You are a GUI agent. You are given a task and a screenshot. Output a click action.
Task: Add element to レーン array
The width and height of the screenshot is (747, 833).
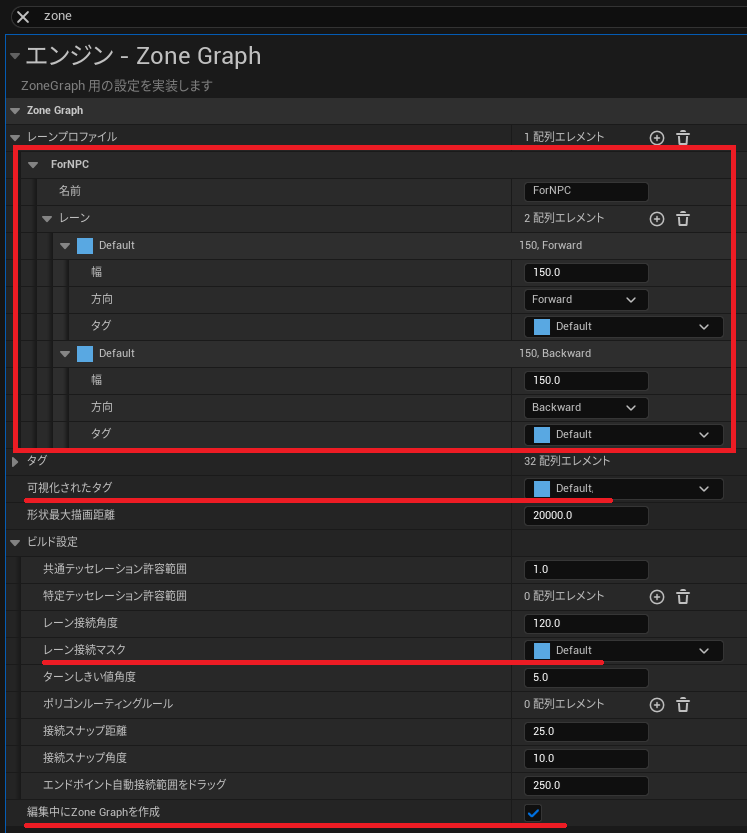pos(657,219)
